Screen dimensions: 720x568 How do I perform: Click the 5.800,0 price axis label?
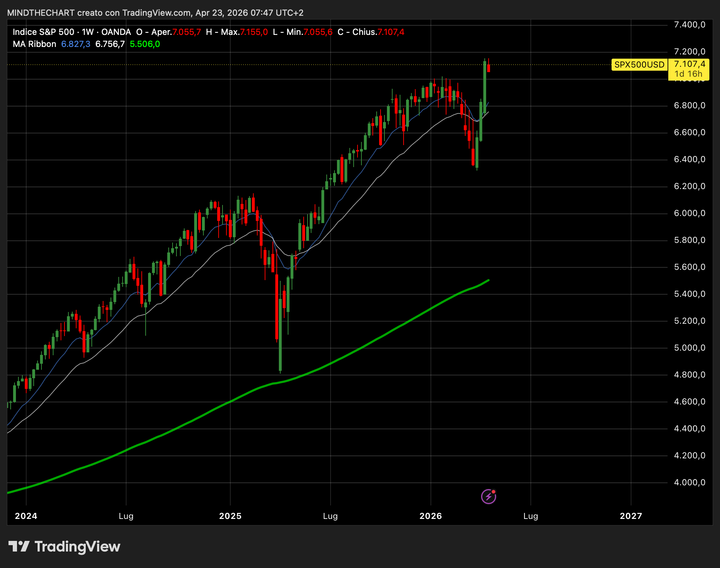pos(690,240)
